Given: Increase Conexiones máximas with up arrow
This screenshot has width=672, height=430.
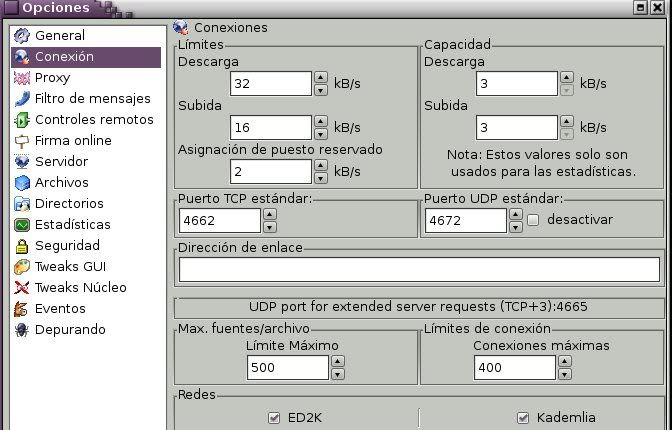Looking at the screenshot, I should point(565,361).
